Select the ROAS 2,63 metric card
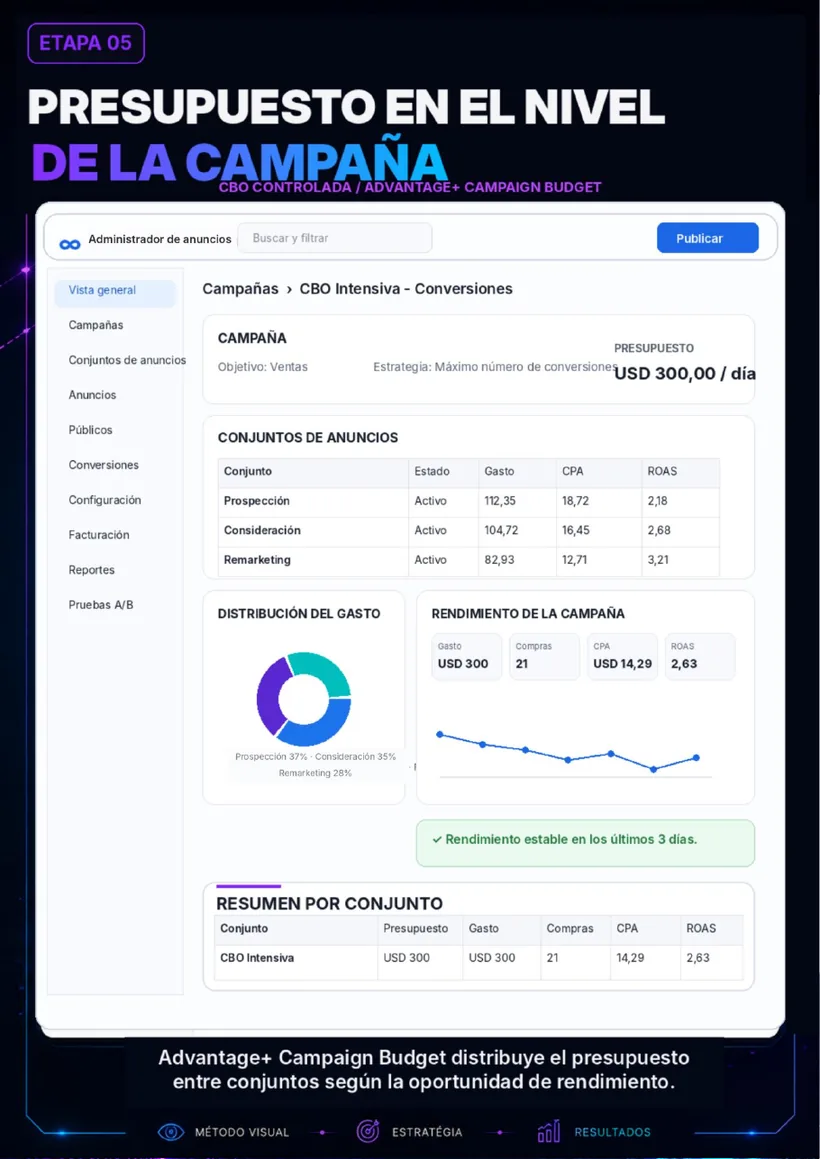820x1159 pixels. coord(700,656)
